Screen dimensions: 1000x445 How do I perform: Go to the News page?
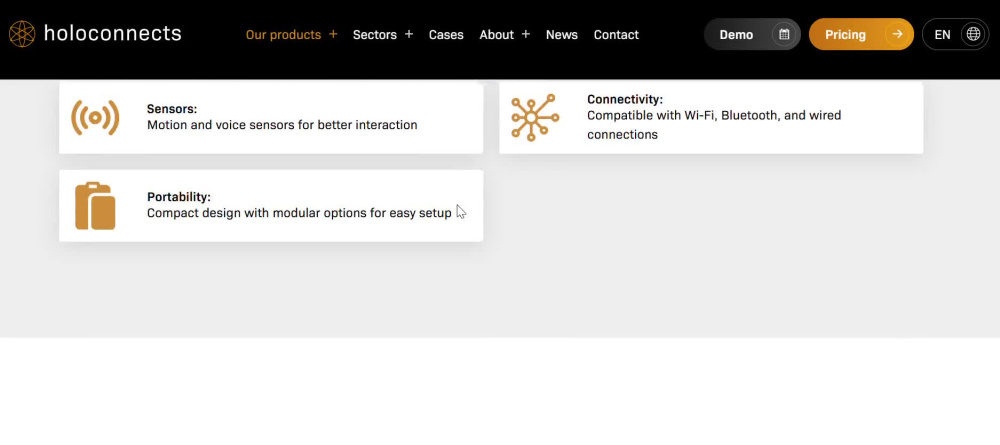point(561,34)
